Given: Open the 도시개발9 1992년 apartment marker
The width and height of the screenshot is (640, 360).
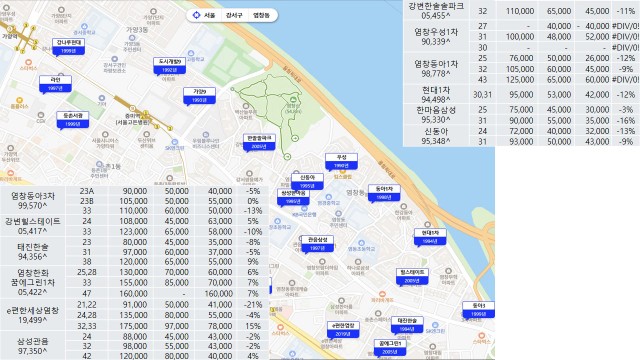Looking at the screenshot, I should 169,66.
